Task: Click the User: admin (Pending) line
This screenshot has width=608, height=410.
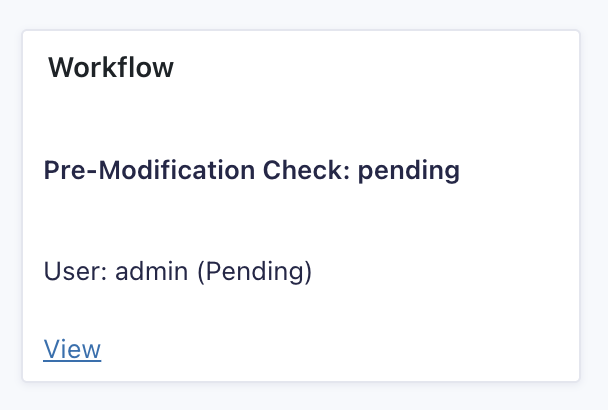Action: 178,271
